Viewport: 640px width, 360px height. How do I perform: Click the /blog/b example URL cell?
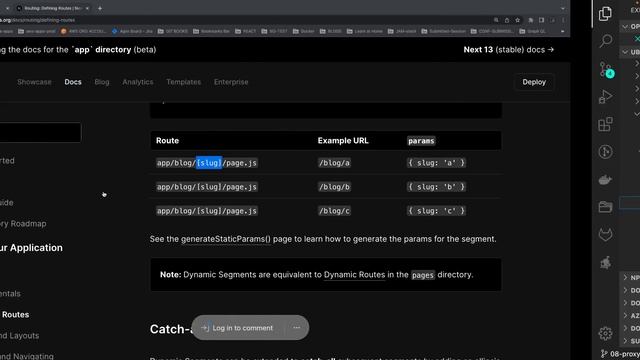334,187
